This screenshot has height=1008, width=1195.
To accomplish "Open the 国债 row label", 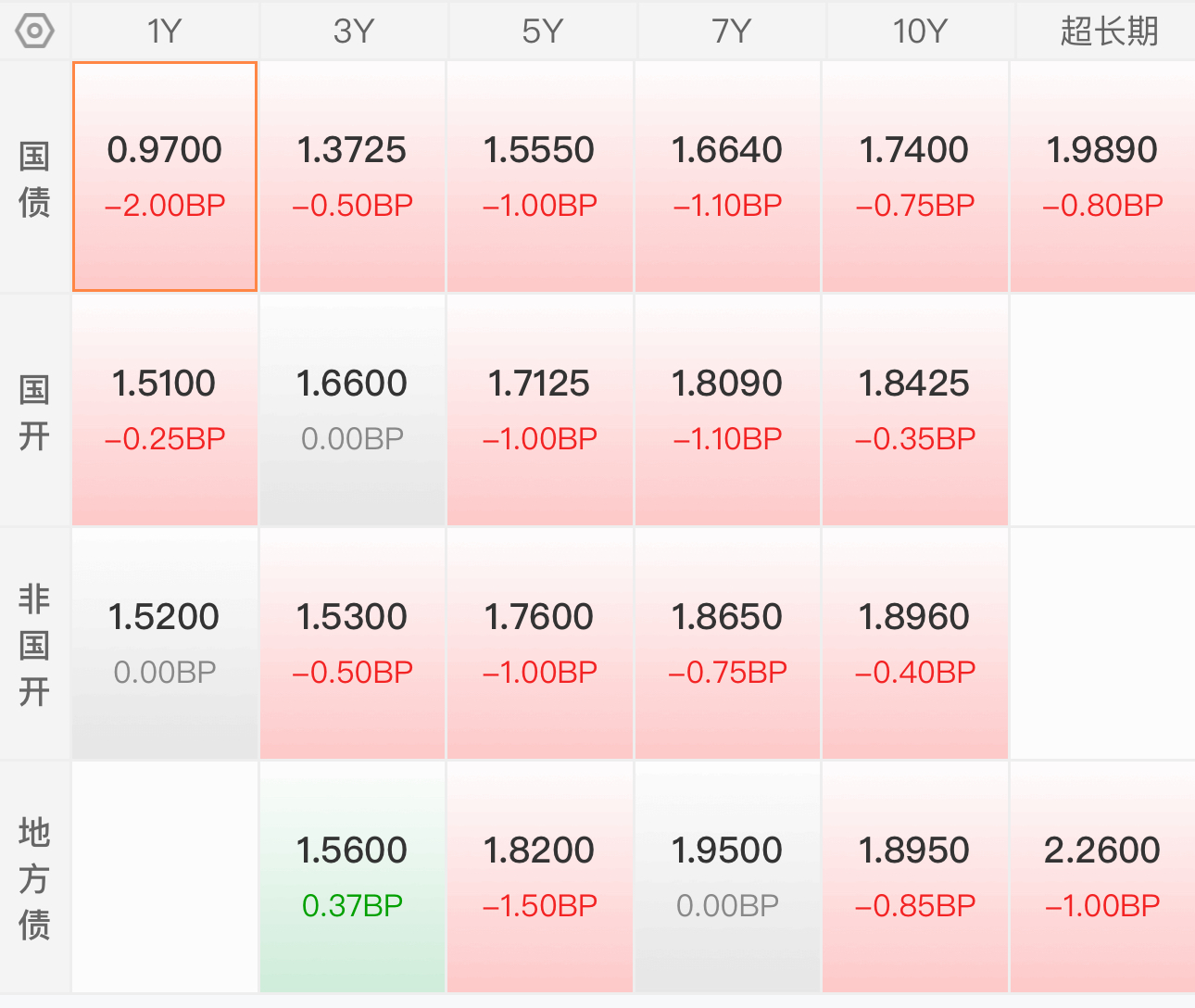I will pos(34,179).
